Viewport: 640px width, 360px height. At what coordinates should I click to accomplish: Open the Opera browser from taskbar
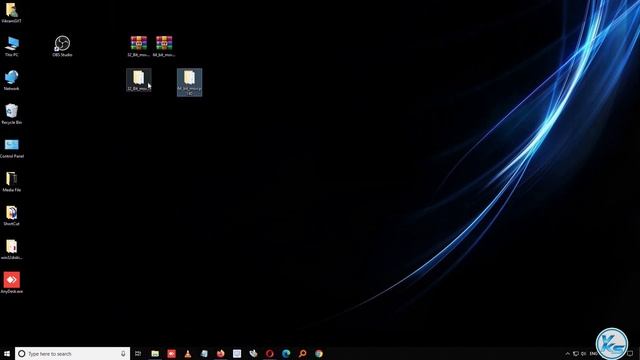[269, 353]
